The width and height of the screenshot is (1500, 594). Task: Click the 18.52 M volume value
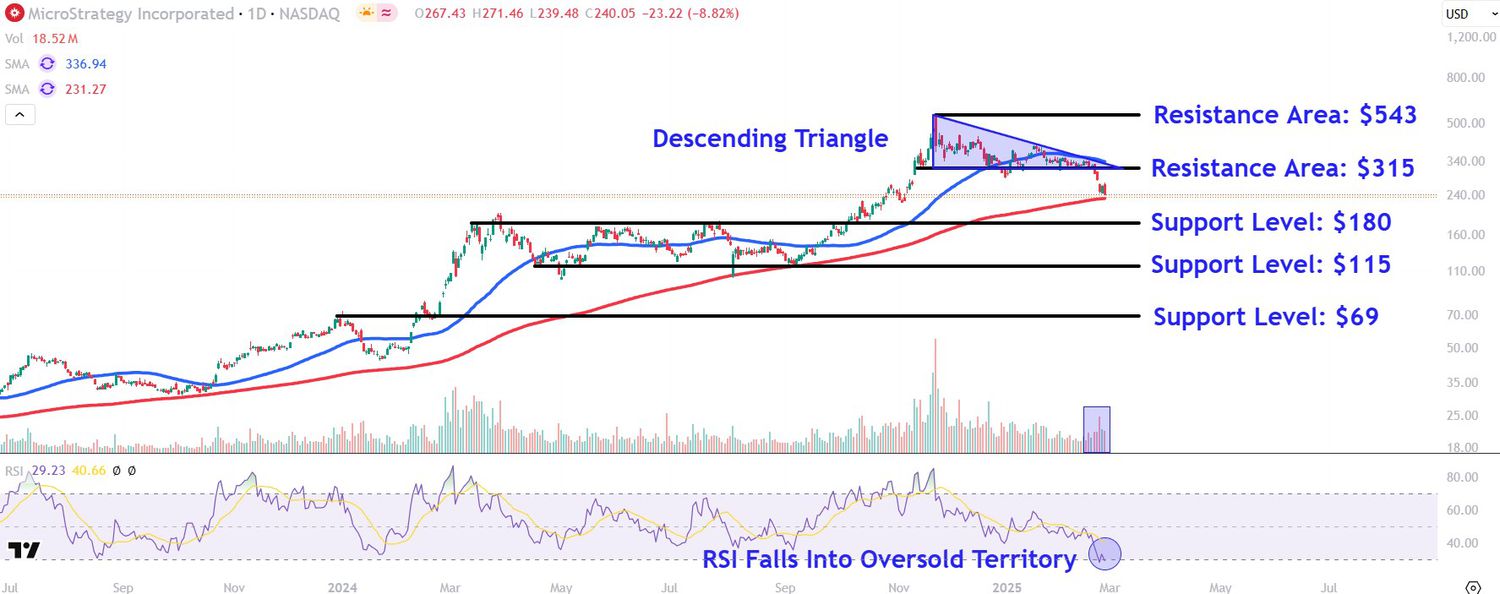[x=55, y=38]
